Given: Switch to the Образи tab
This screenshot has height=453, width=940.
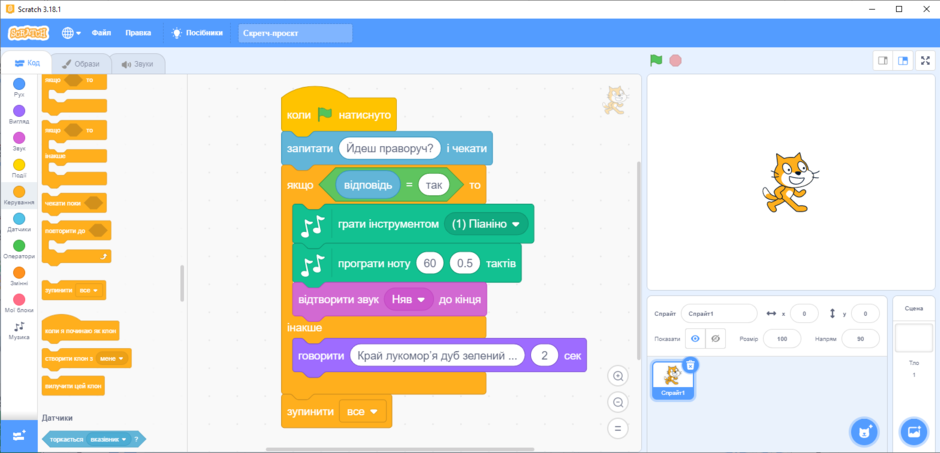Looking at the screenshot, I should pos(82,64).
